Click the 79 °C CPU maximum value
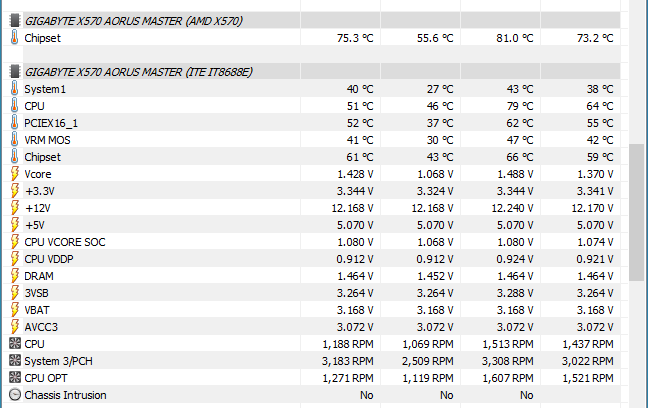The width and height of the screenshot is (648, 408). point(520,106)
